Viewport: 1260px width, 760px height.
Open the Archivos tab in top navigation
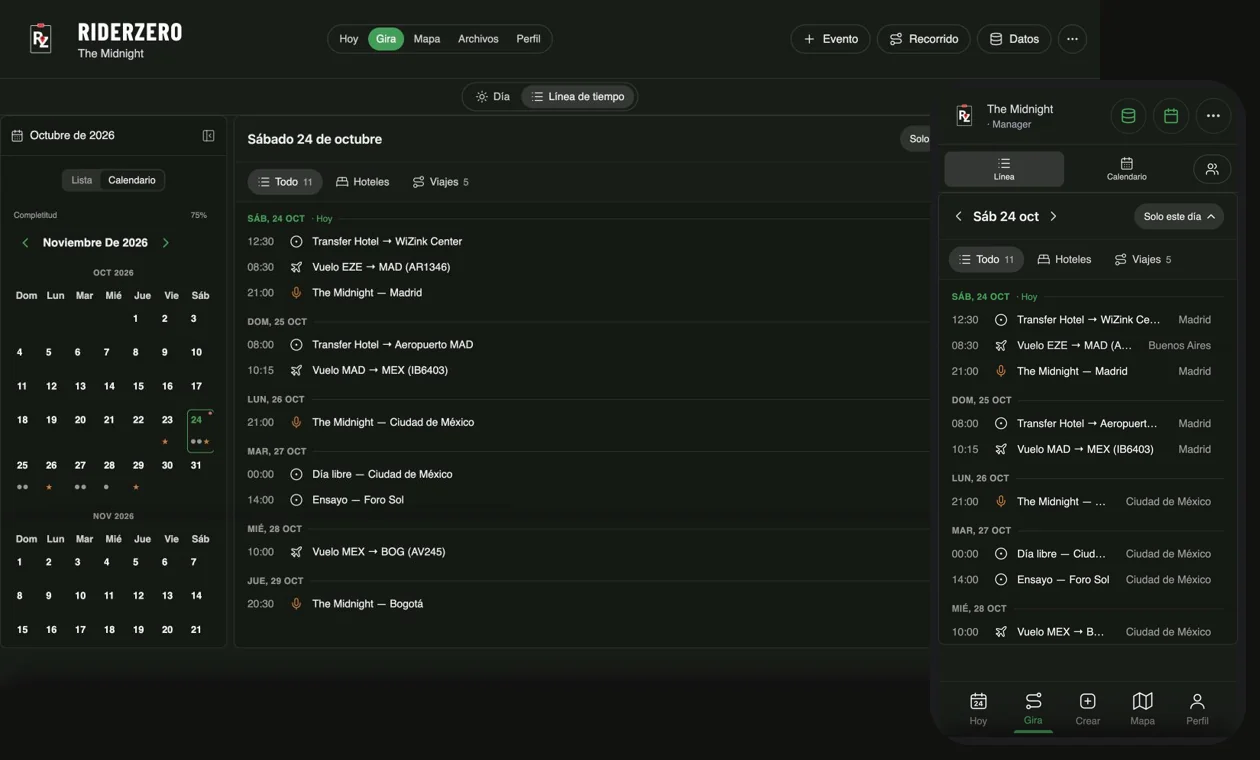tap(478, 39)
